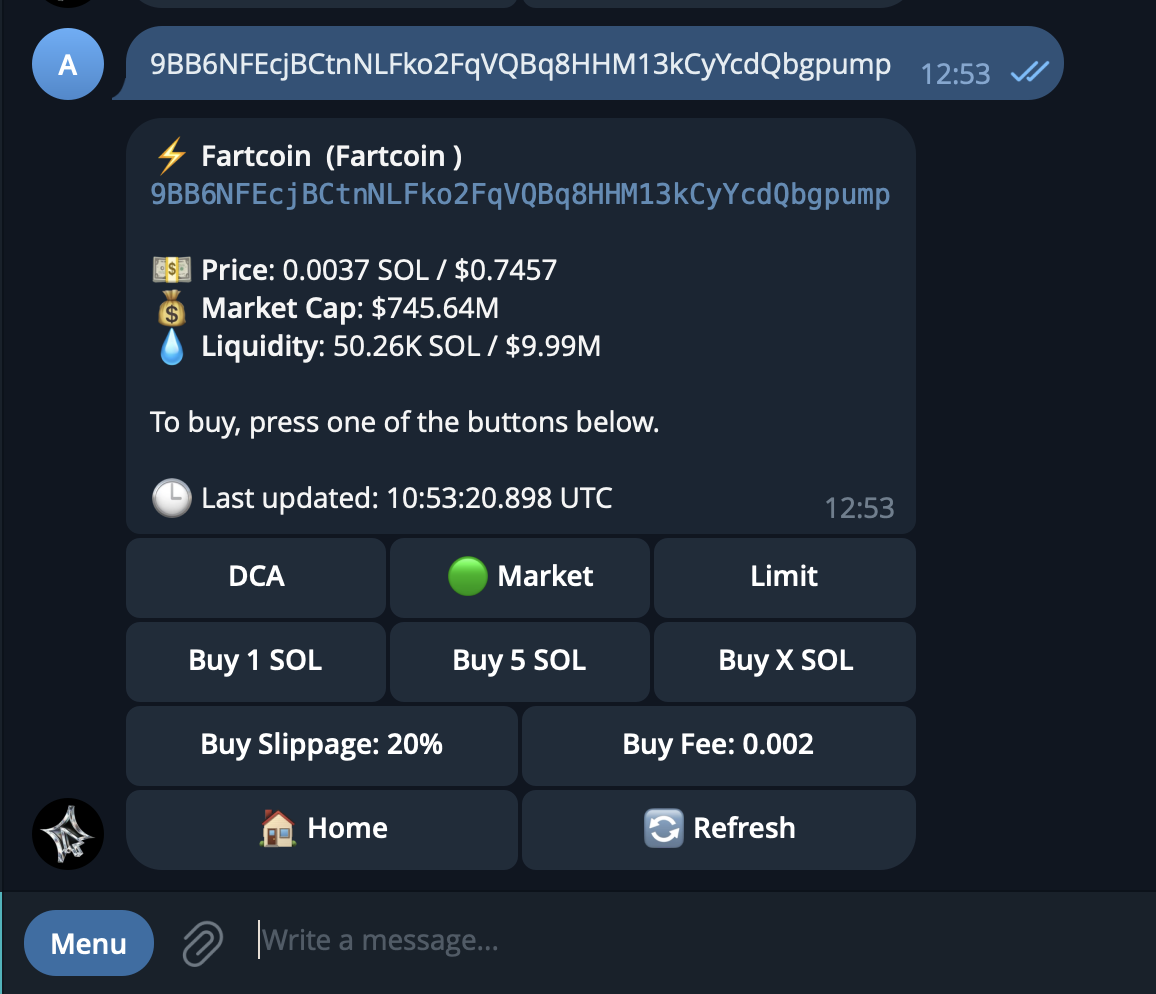Switch to DCA order mode
Image resolution: width=1156 pixels, height=994 pixels.
[x=256, y=577]
